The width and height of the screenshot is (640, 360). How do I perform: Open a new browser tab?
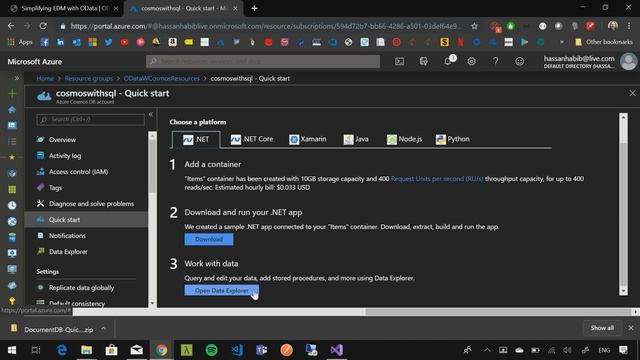tap(254, 8)
